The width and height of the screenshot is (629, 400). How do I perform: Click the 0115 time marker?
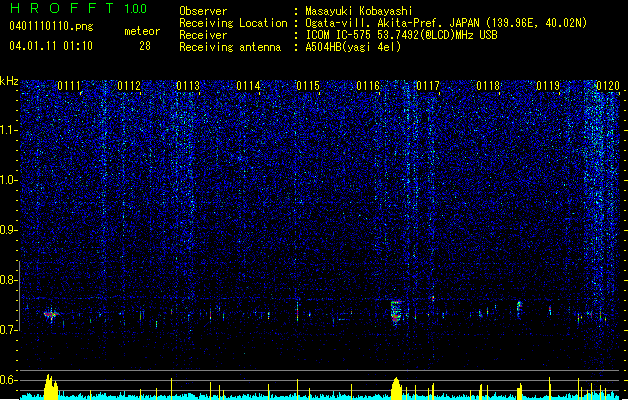[308, 86]
